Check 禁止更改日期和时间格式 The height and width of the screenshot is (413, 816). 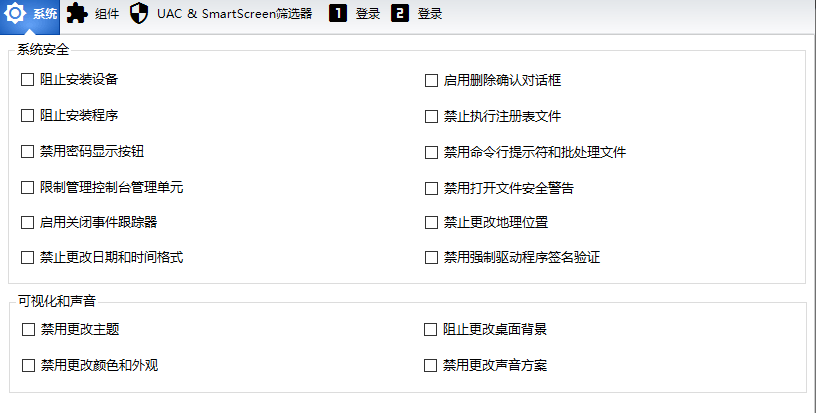28,257
